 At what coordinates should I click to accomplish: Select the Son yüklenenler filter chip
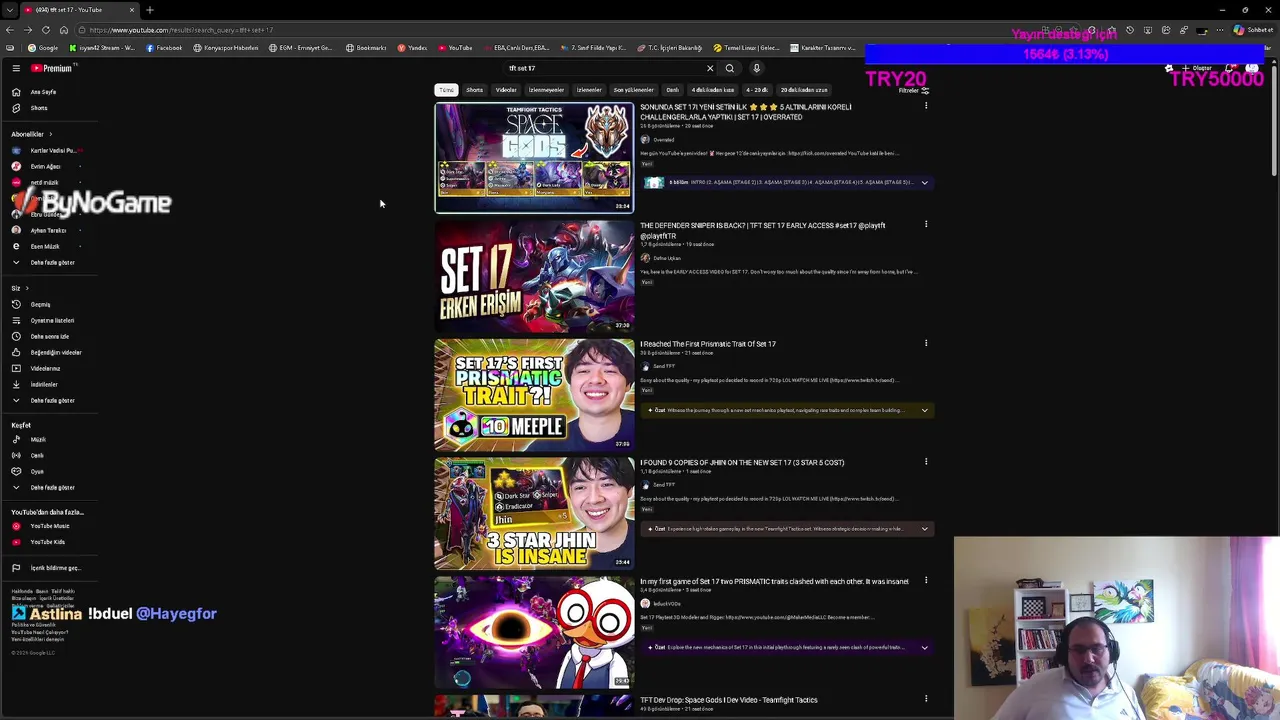click(x=633, y=90)
